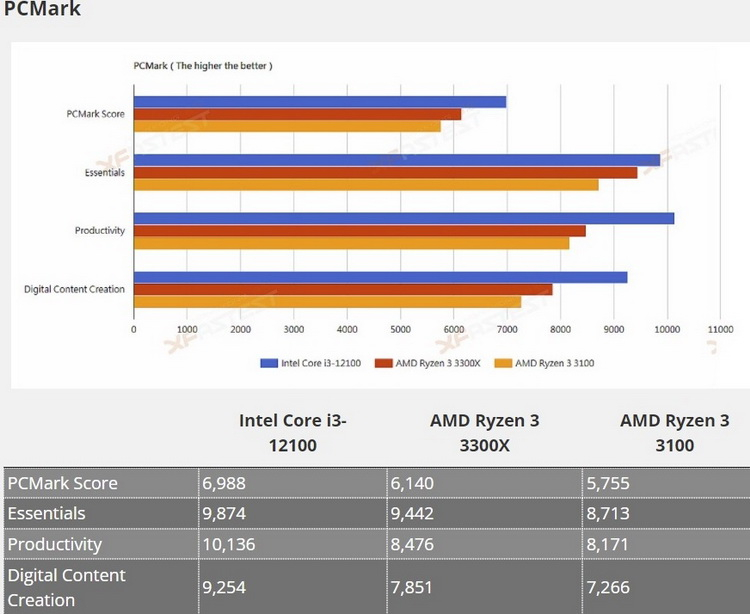Click the Essentials label on the chart axis

pyautogui.click(x=106, y=172)
